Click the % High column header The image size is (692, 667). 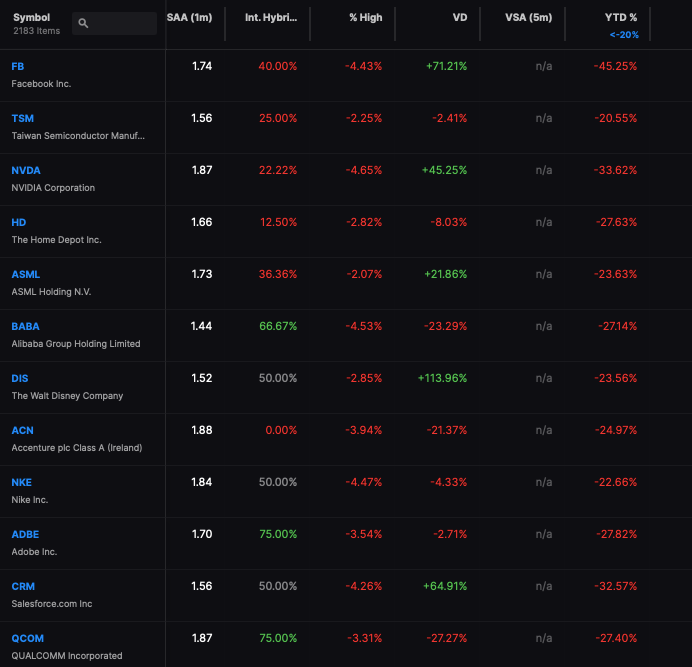365,18
